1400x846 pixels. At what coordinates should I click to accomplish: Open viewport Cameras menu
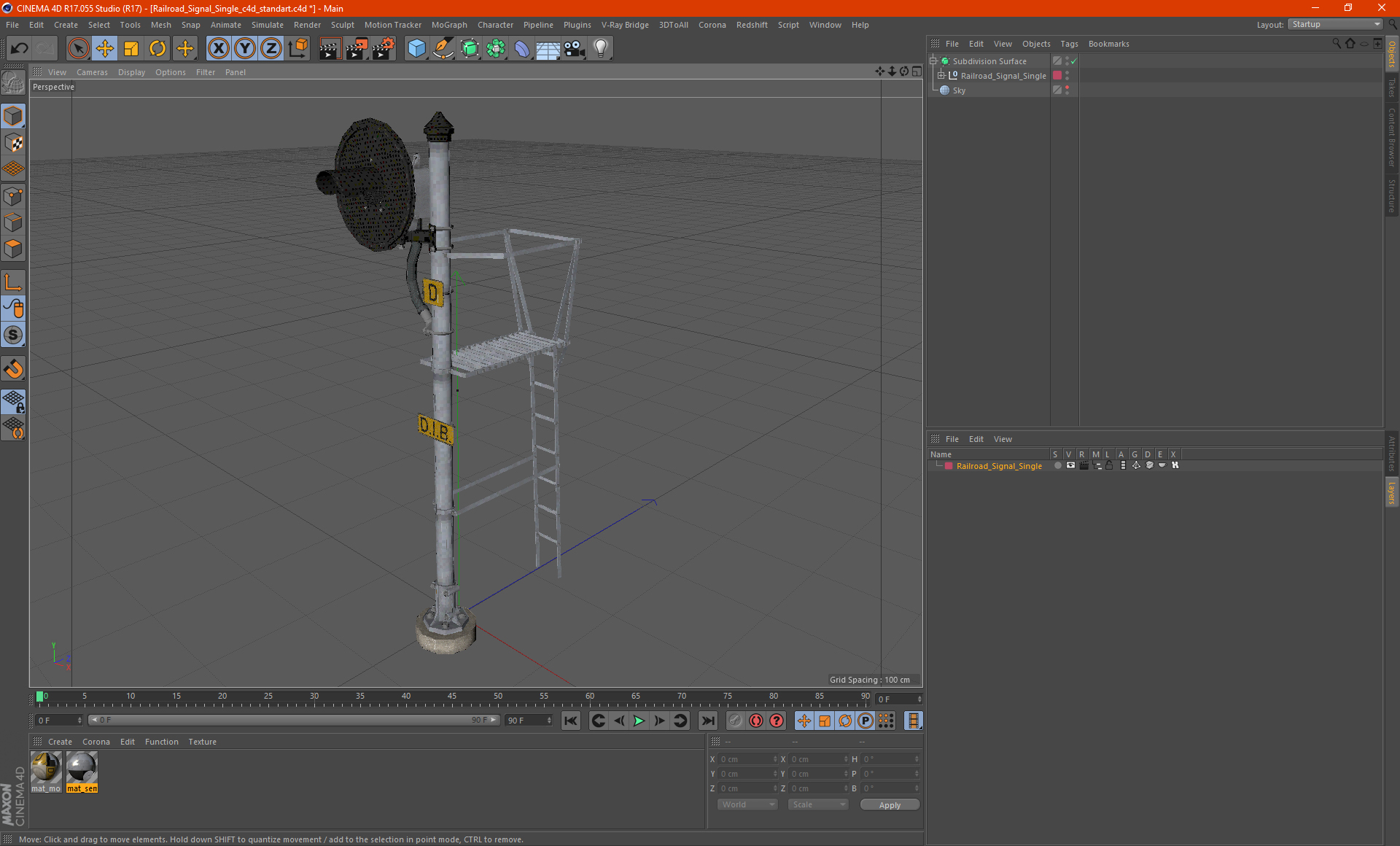pos(92,72)
